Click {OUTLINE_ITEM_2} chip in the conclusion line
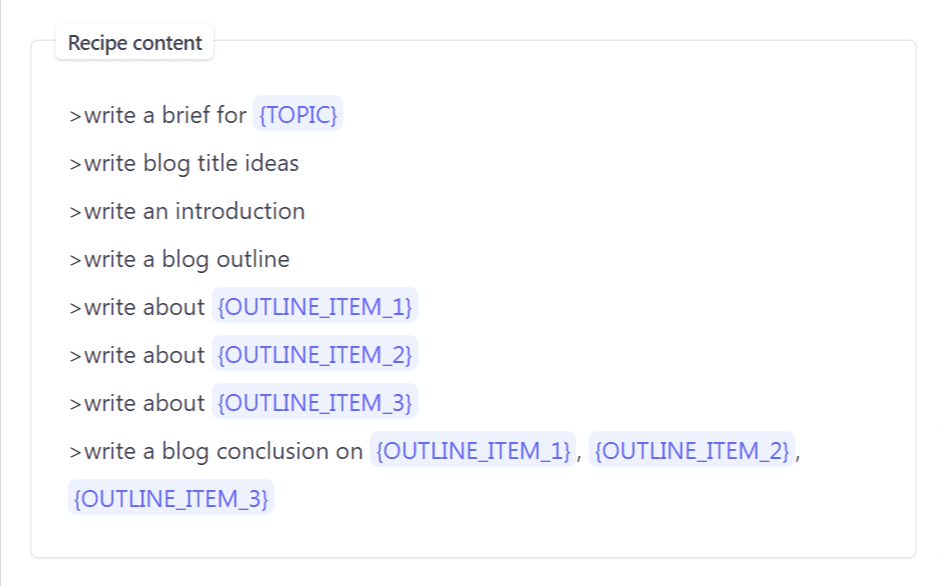 tap(692, 449)
